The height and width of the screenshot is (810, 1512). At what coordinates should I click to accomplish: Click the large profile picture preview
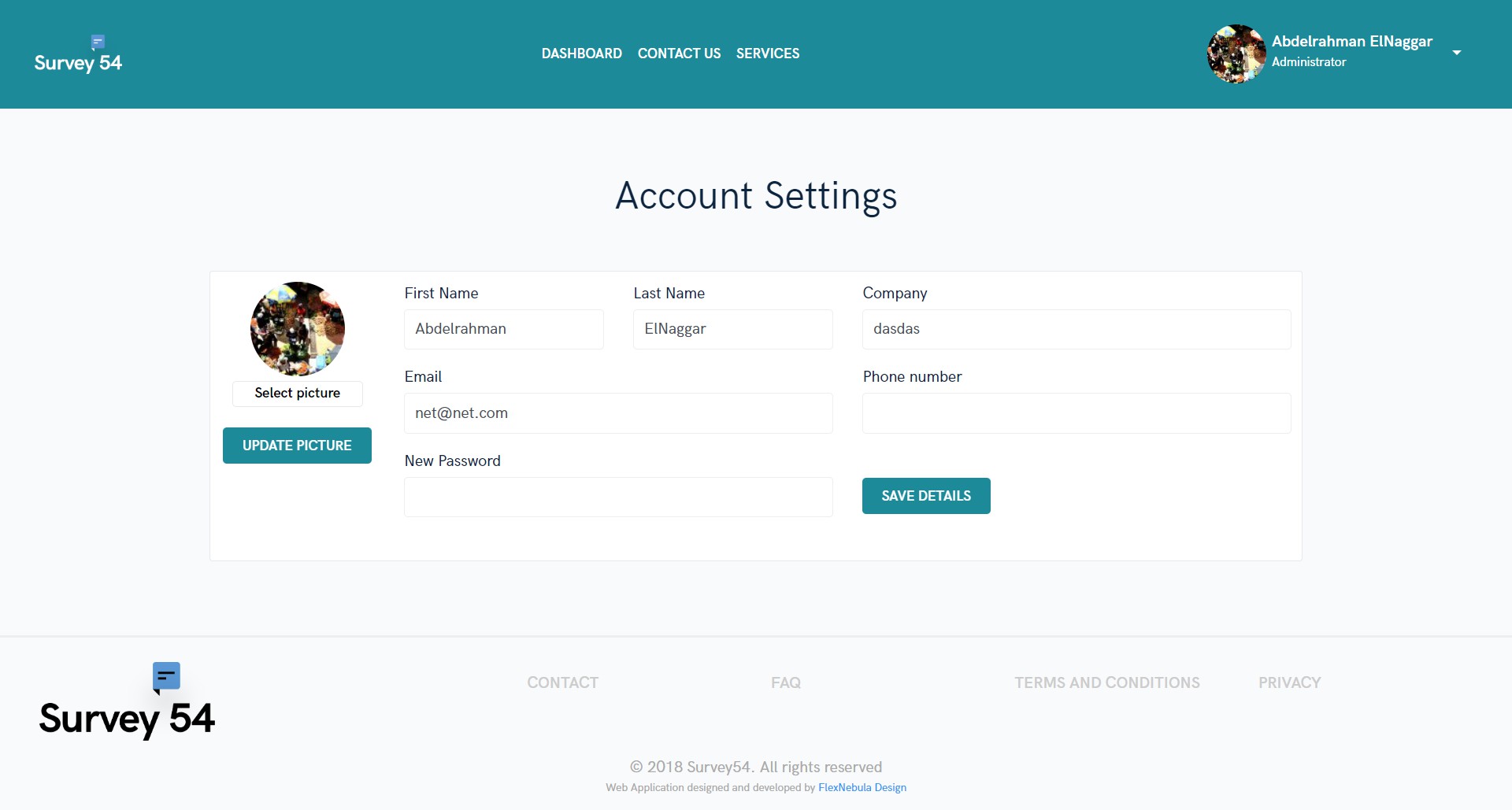point(298,328)
